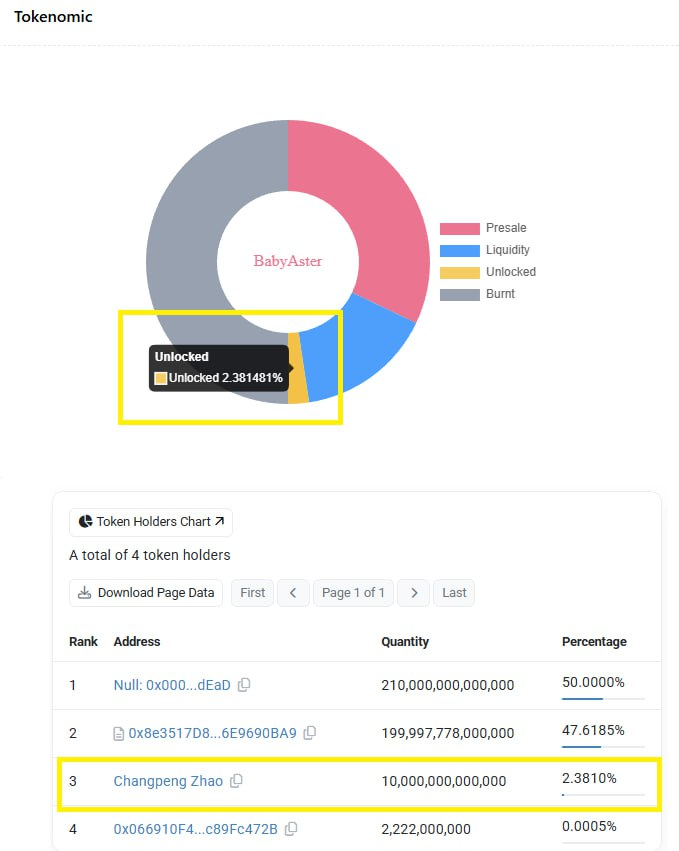The image size is (679, 851).
Task: Click the pie chart icon in Token Holders Chart
Action: pos(85,522)
